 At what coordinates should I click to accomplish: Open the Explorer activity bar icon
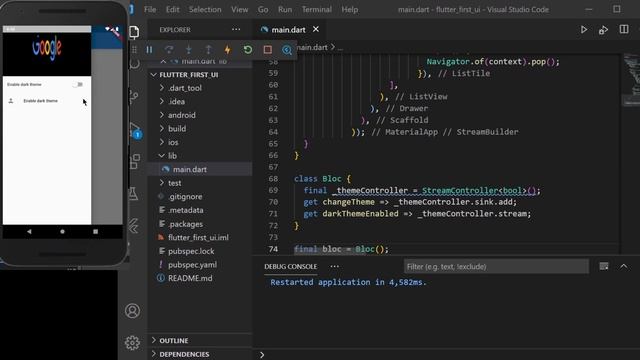point(134,32)
